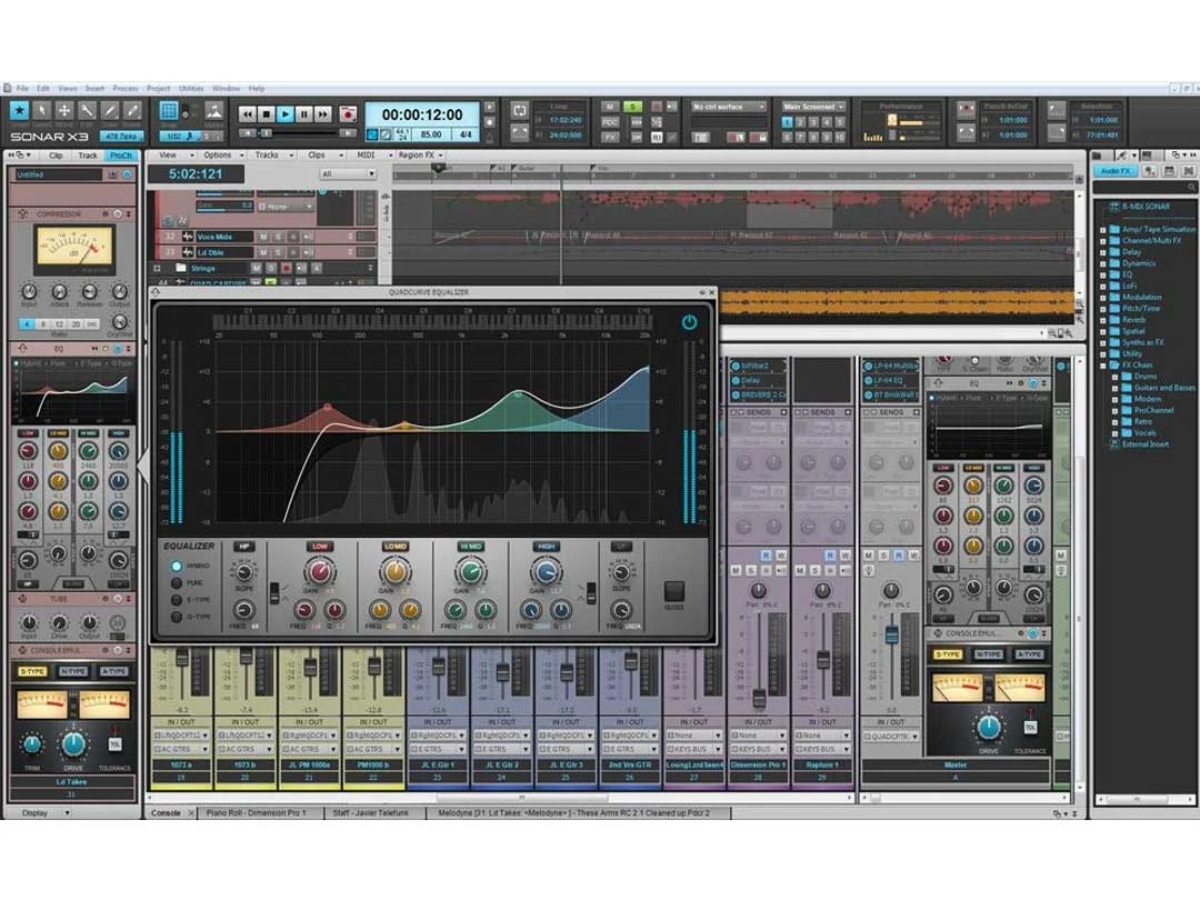Open the Tracks dropdown menu
The image size is (1200, 900).
pos(270,156)
